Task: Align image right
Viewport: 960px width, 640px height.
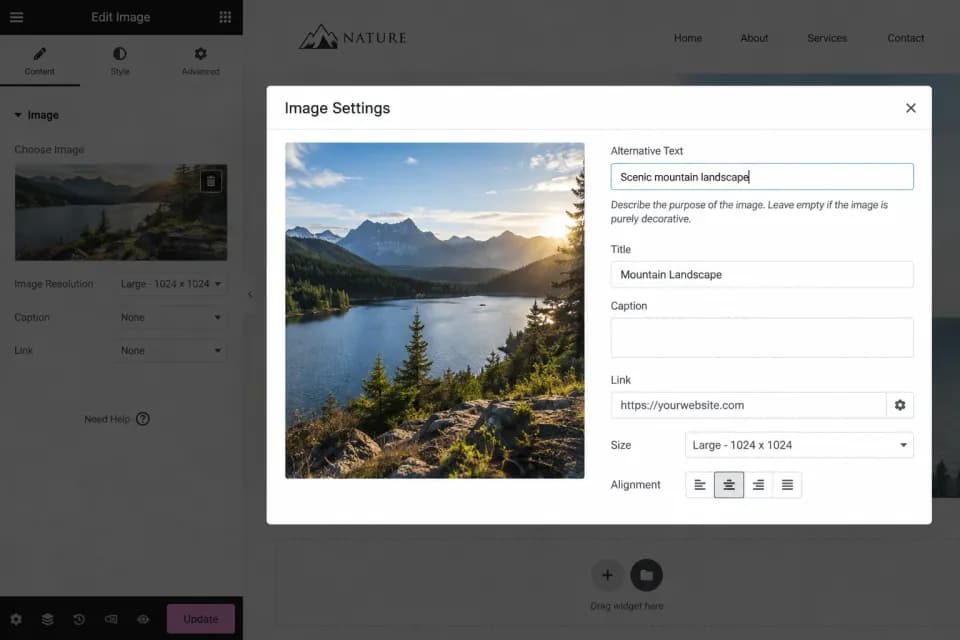Action: pos(758,485)
